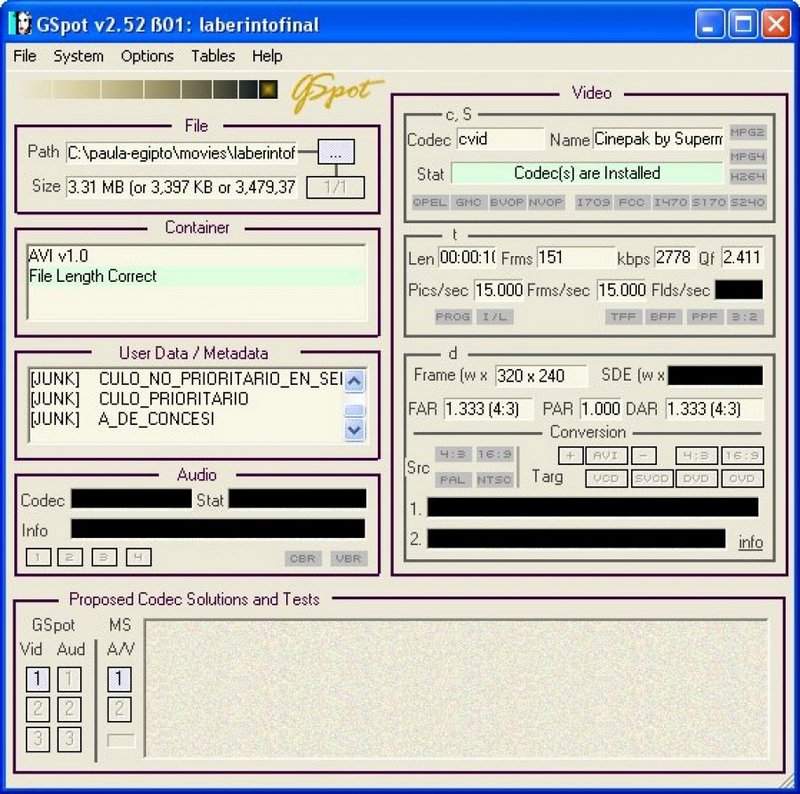Click the browse '...' button next to Path
This screenshot has height=794, width=800.
[336, 152]
